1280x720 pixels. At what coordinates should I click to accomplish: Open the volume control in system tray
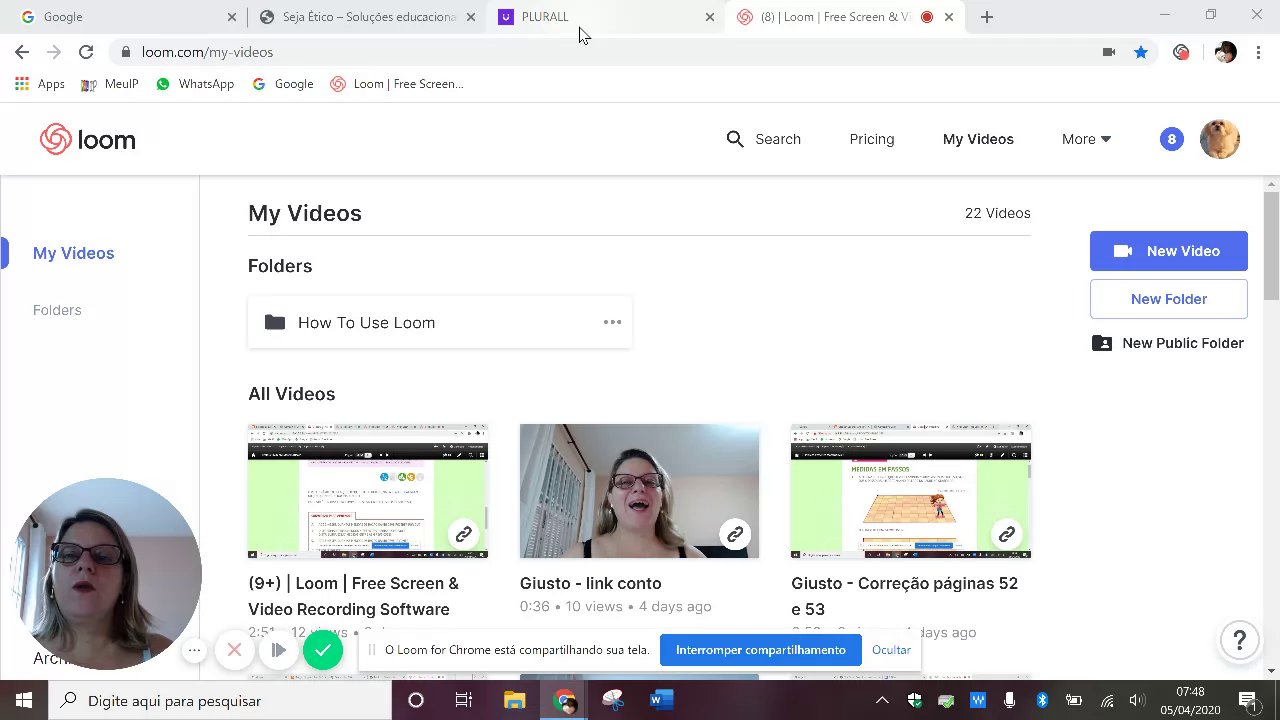(1137, 700)
